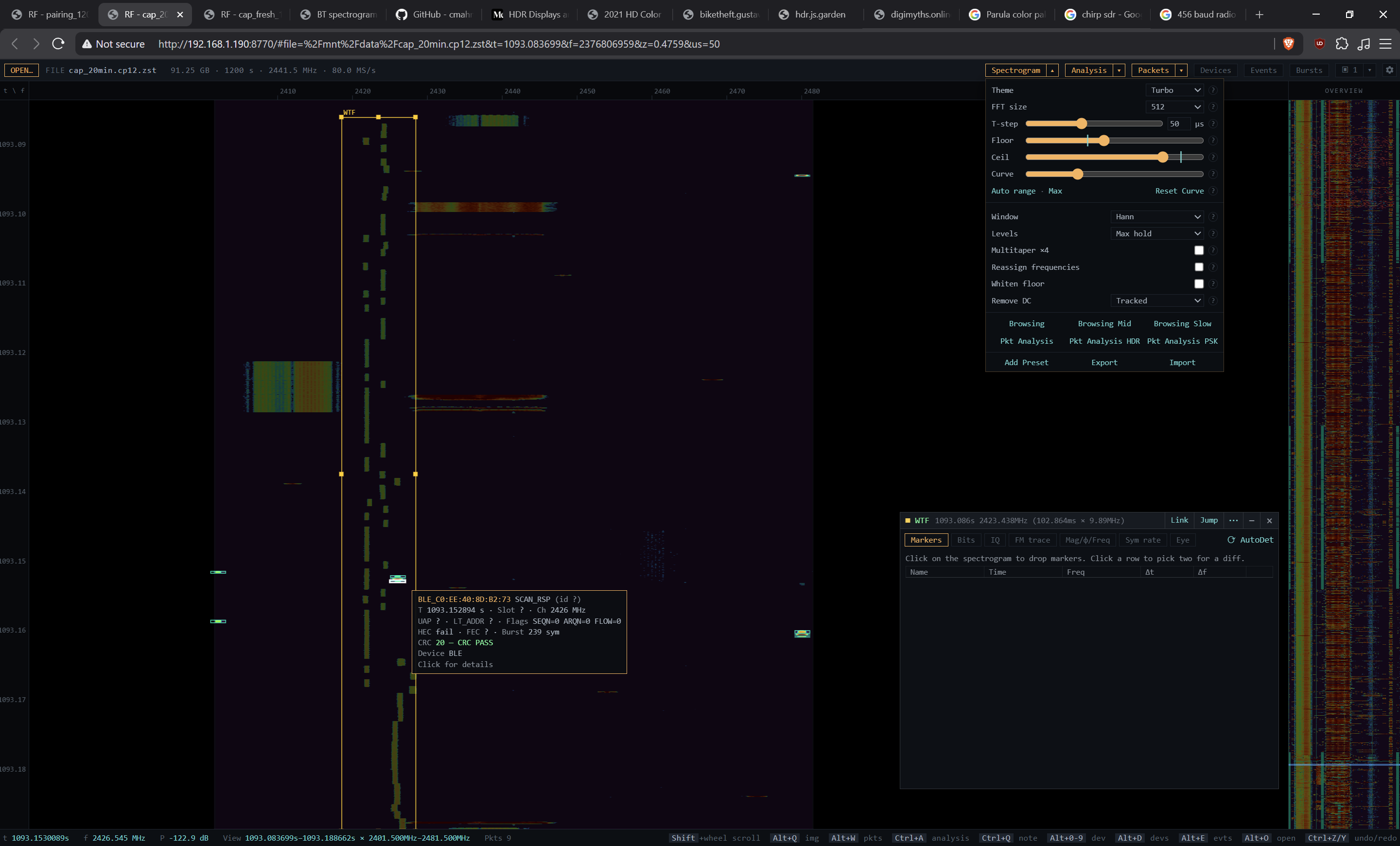Switch to the Bits tab
The image size is (1400, 846).
[965, 540]
